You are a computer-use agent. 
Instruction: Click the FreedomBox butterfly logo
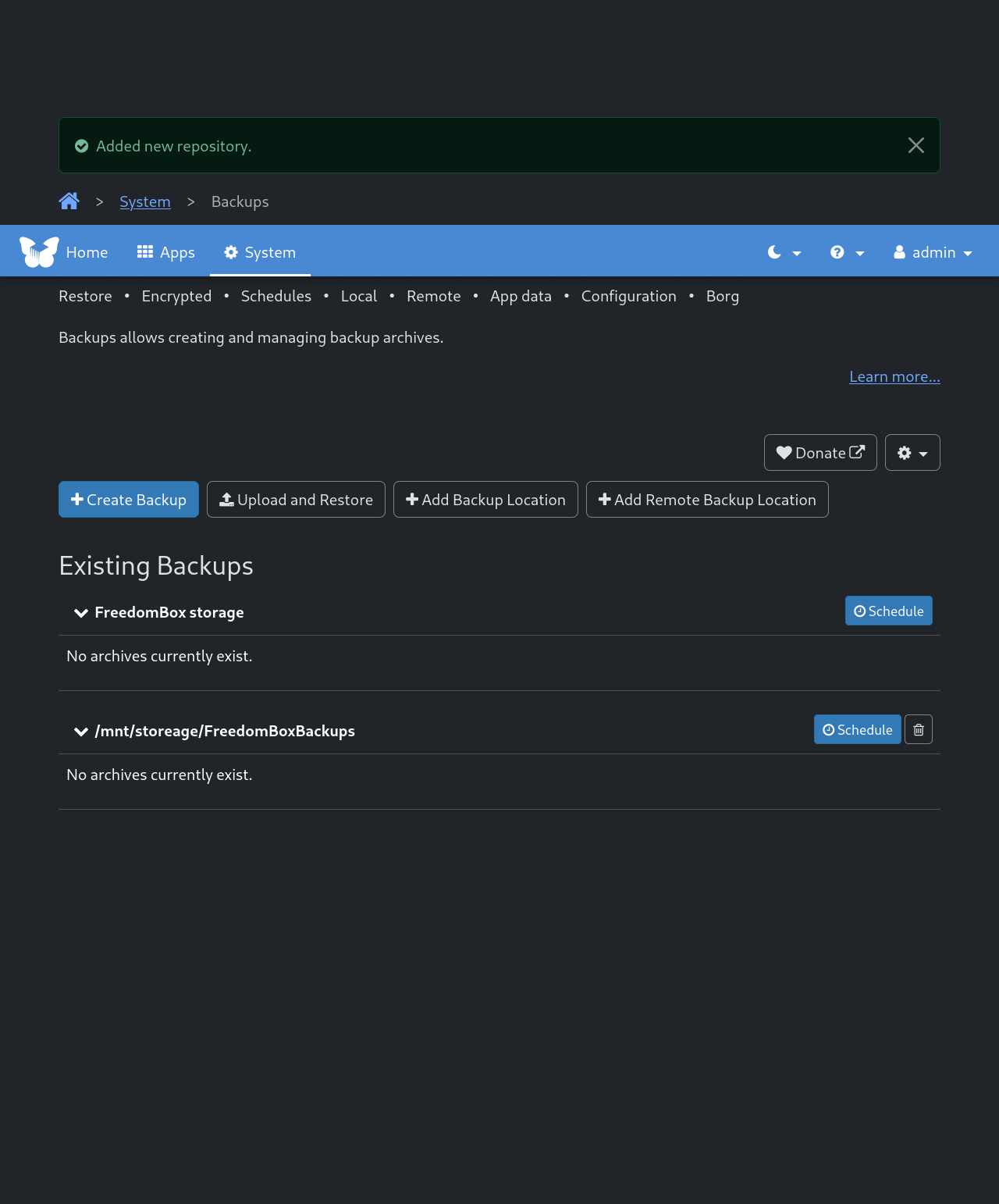click(x=39, y=251)
